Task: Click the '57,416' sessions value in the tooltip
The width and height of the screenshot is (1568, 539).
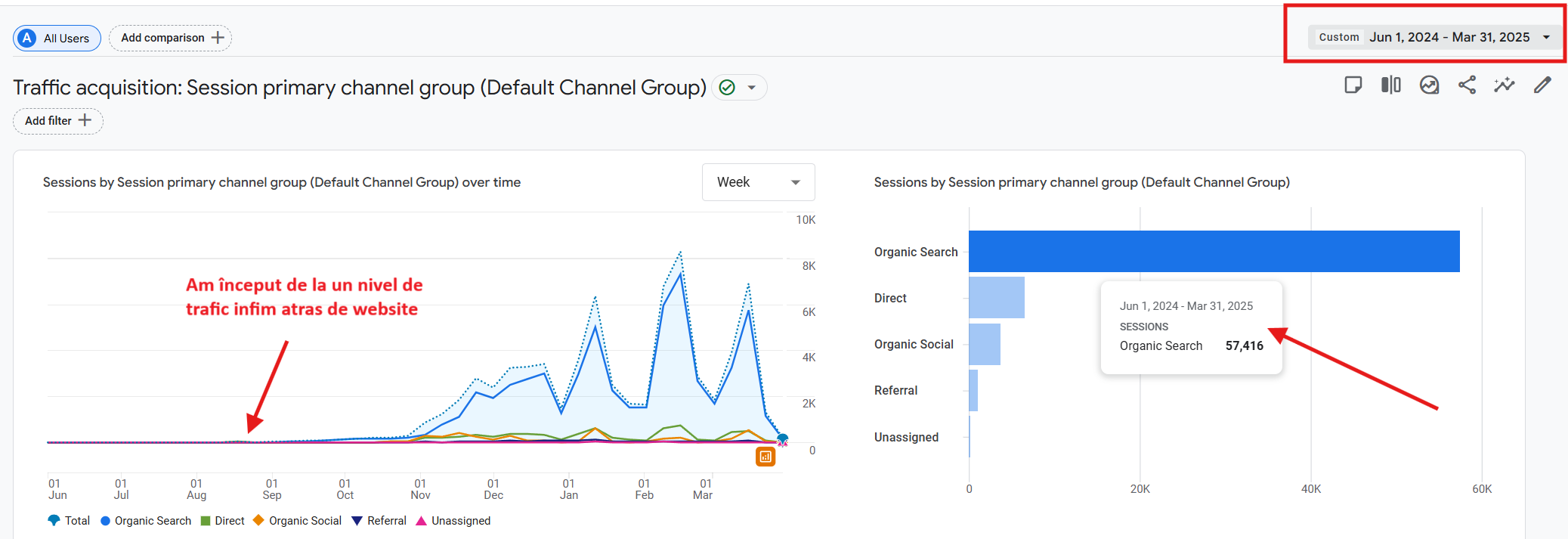Action: tap(1245, 345)
